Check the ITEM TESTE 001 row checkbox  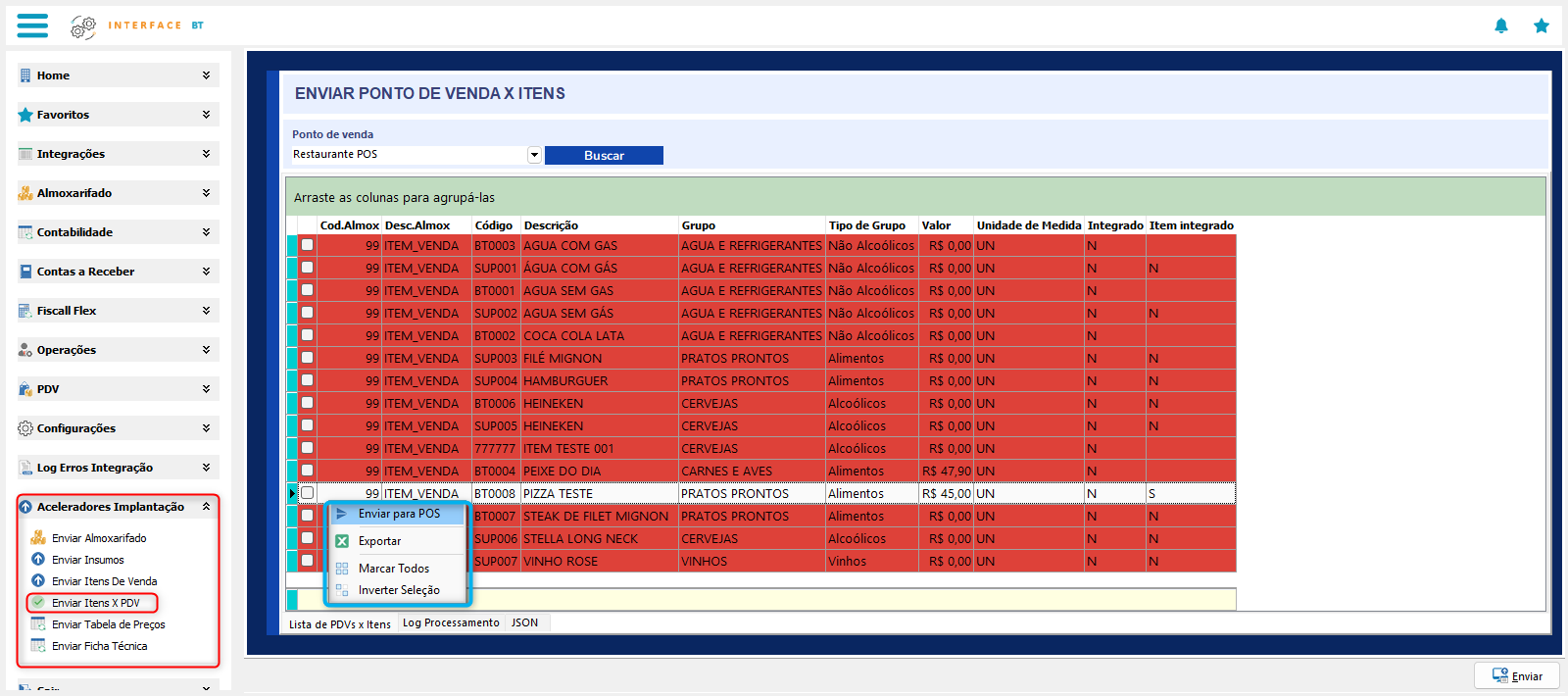pos(307,448)
